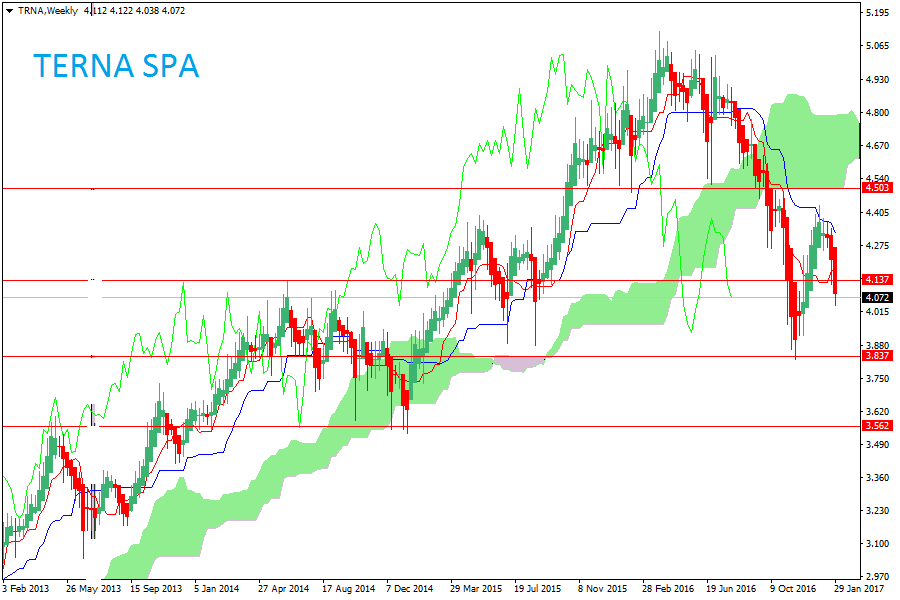The width and height of the screenshot is (900, 600).
Task: Select the 15 Sep 2013 date label
Action: pos(156,589)
